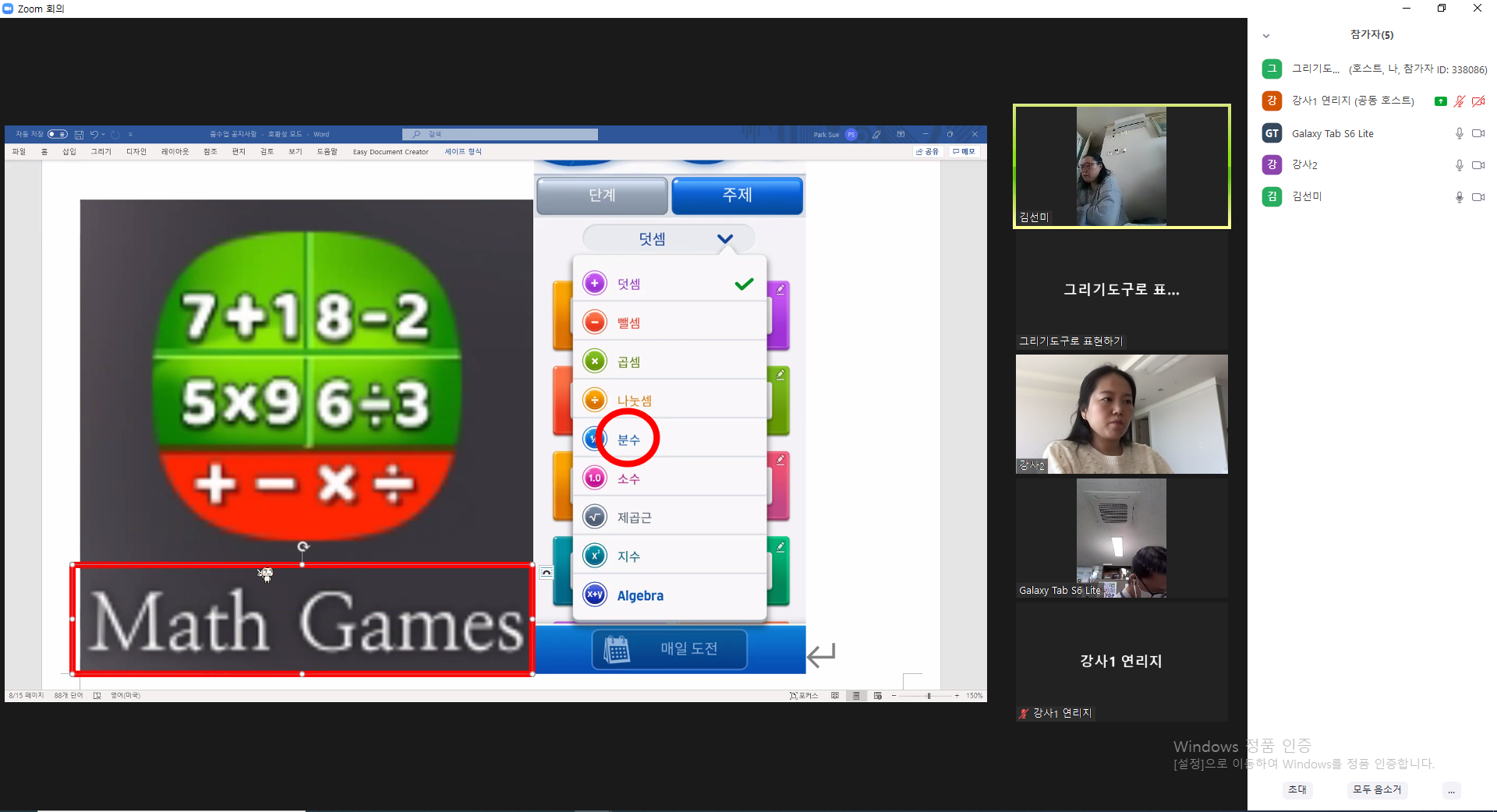Click the layout options icon beside the image
Viewport: 1497px width, 812px height.
click(547, 572)
